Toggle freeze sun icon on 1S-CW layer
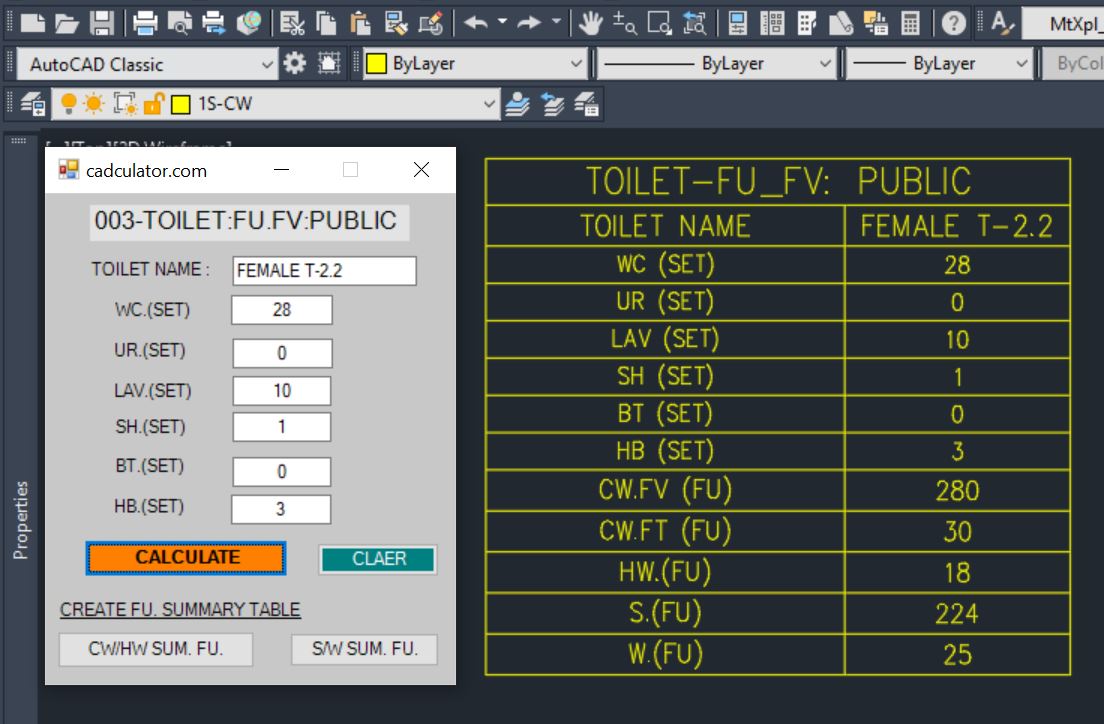The height and width of the screenshot is (724, 1104). point(93,103)
